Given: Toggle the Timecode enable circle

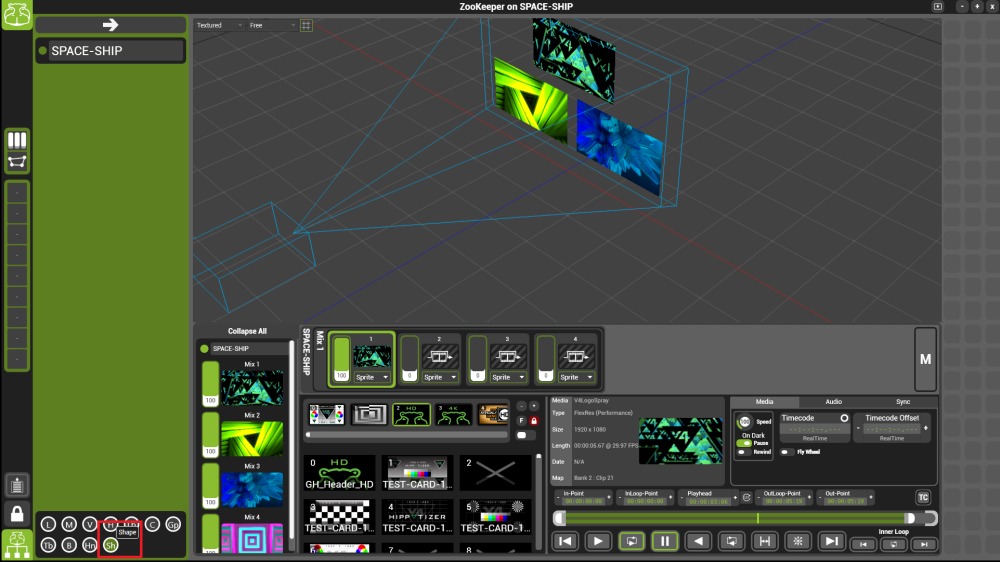Looking at the screenshot, I should tap(844, 418).
